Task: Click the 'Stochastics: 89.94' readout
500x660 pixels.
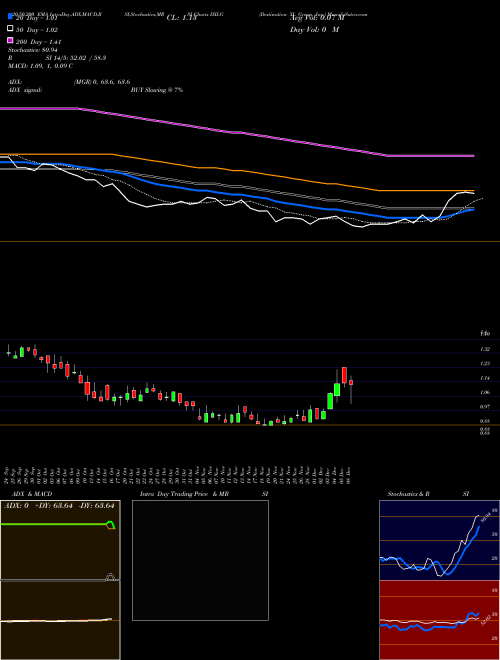Action: 33,50
